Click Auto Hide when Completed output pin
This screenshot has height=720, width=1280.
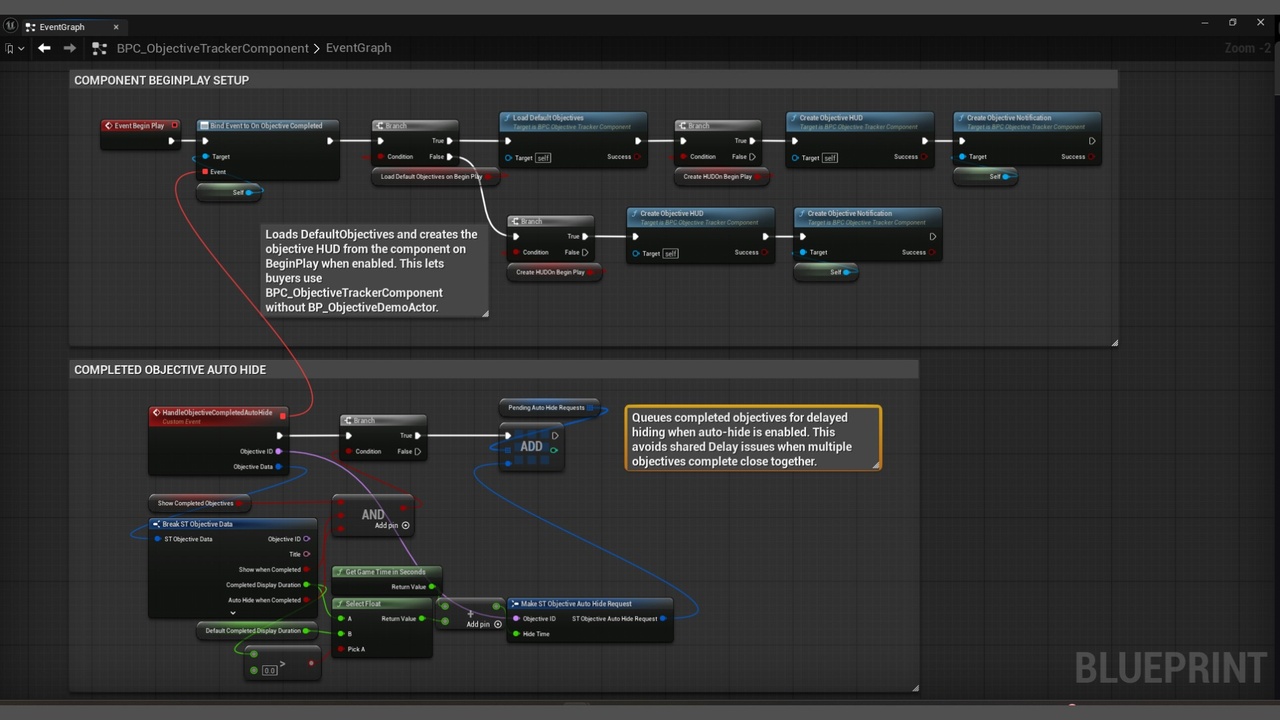tap(306, 600)
